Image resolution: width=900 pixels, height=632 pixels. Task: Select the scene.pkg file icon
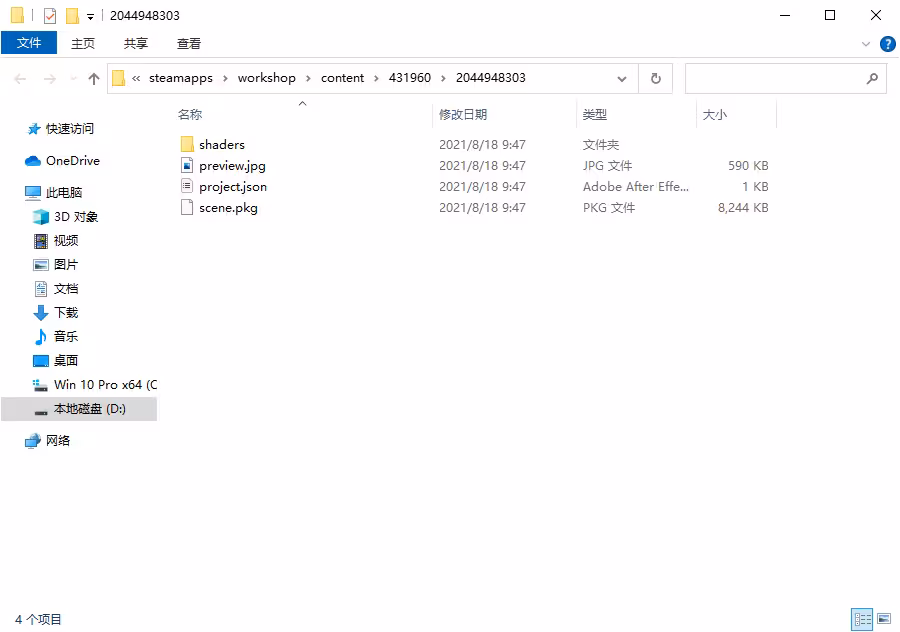pos(187,208)
